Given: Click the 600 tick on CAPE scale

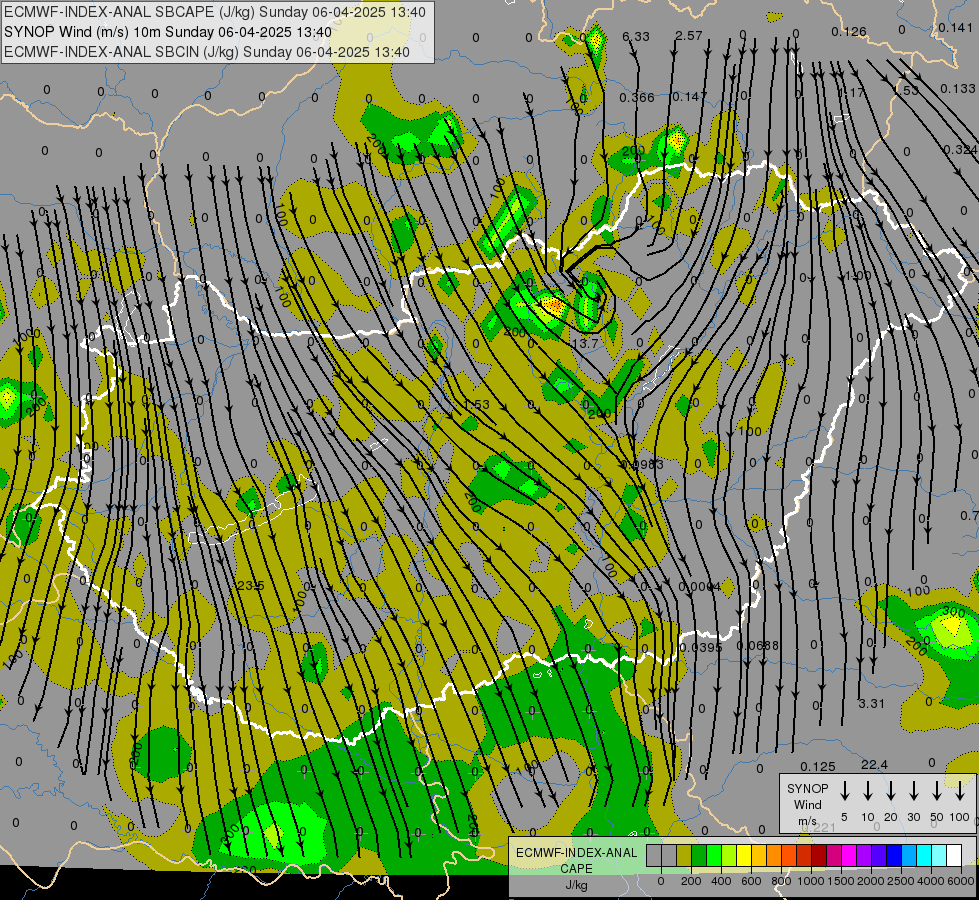Looking at the screenshot, I should tap(751, 881).
